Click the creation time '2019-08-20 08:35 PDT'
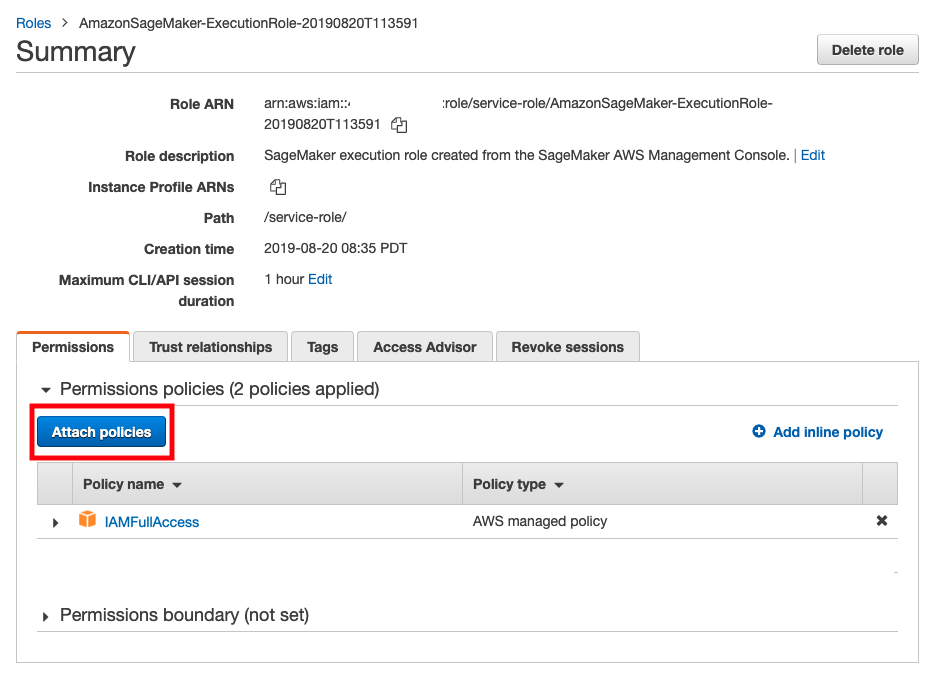 tap(335, 248)
